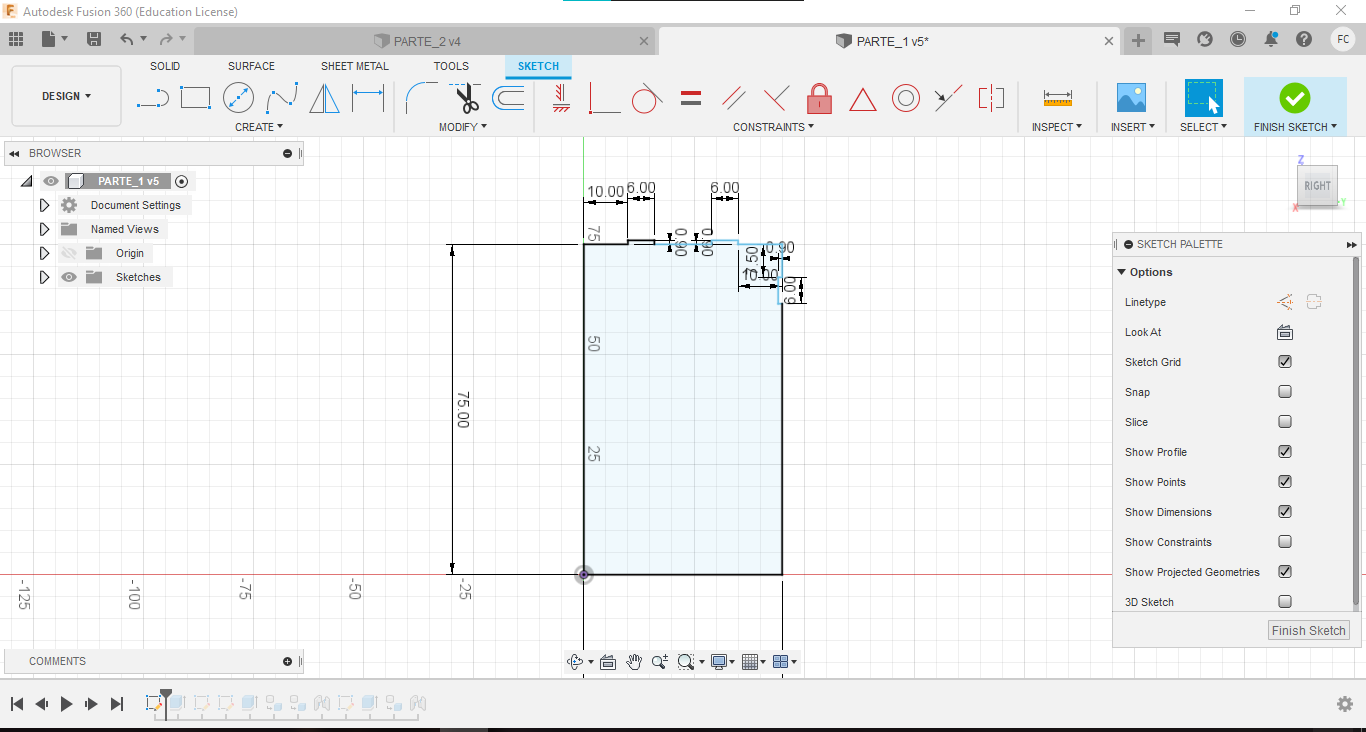Select the Fillet tool in Modify
The image size is (1366, 732).
pyautogui.click(x=421, y=98)
